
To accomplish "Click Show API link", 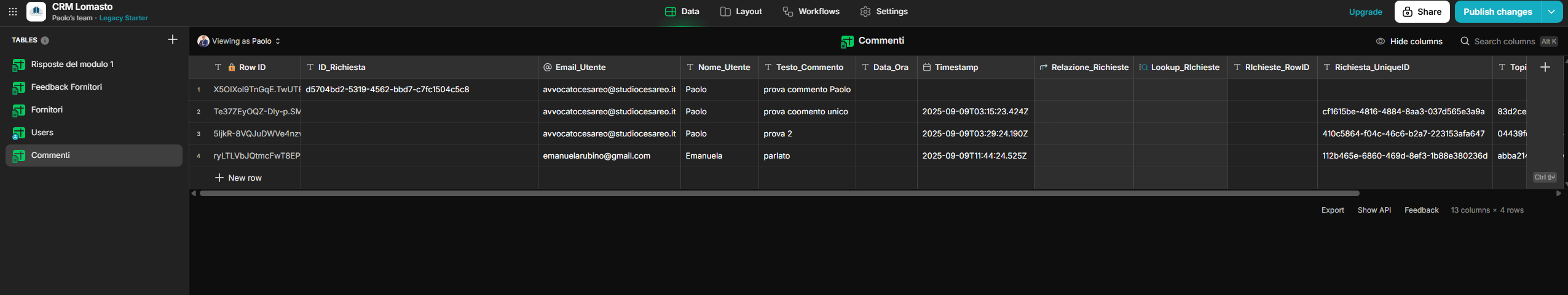I will [1374, 210].
